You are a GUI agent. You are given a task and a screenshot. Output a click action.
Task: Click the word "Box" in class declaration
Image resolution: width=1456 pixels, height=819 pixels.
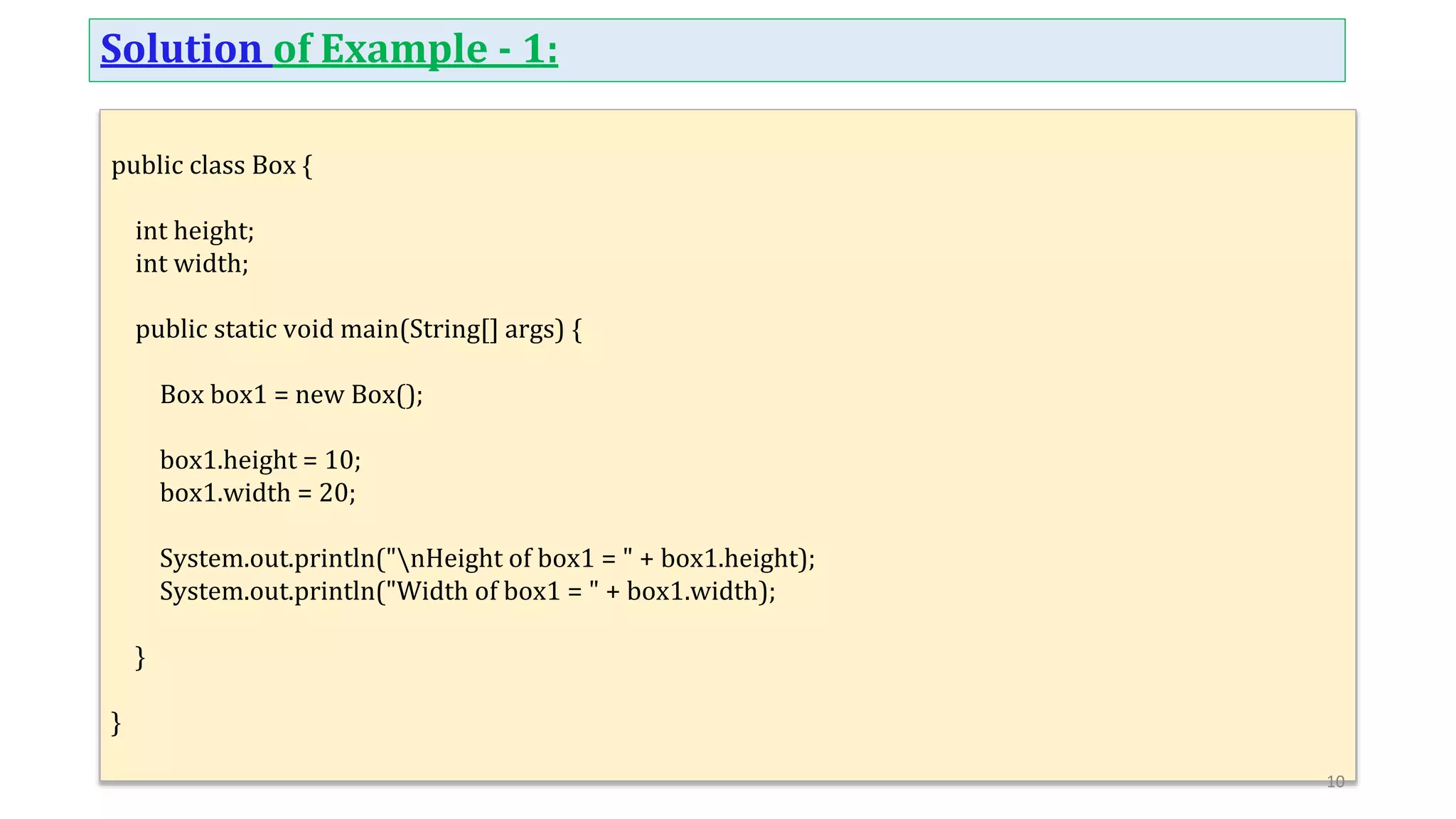[x=274, y=166]
